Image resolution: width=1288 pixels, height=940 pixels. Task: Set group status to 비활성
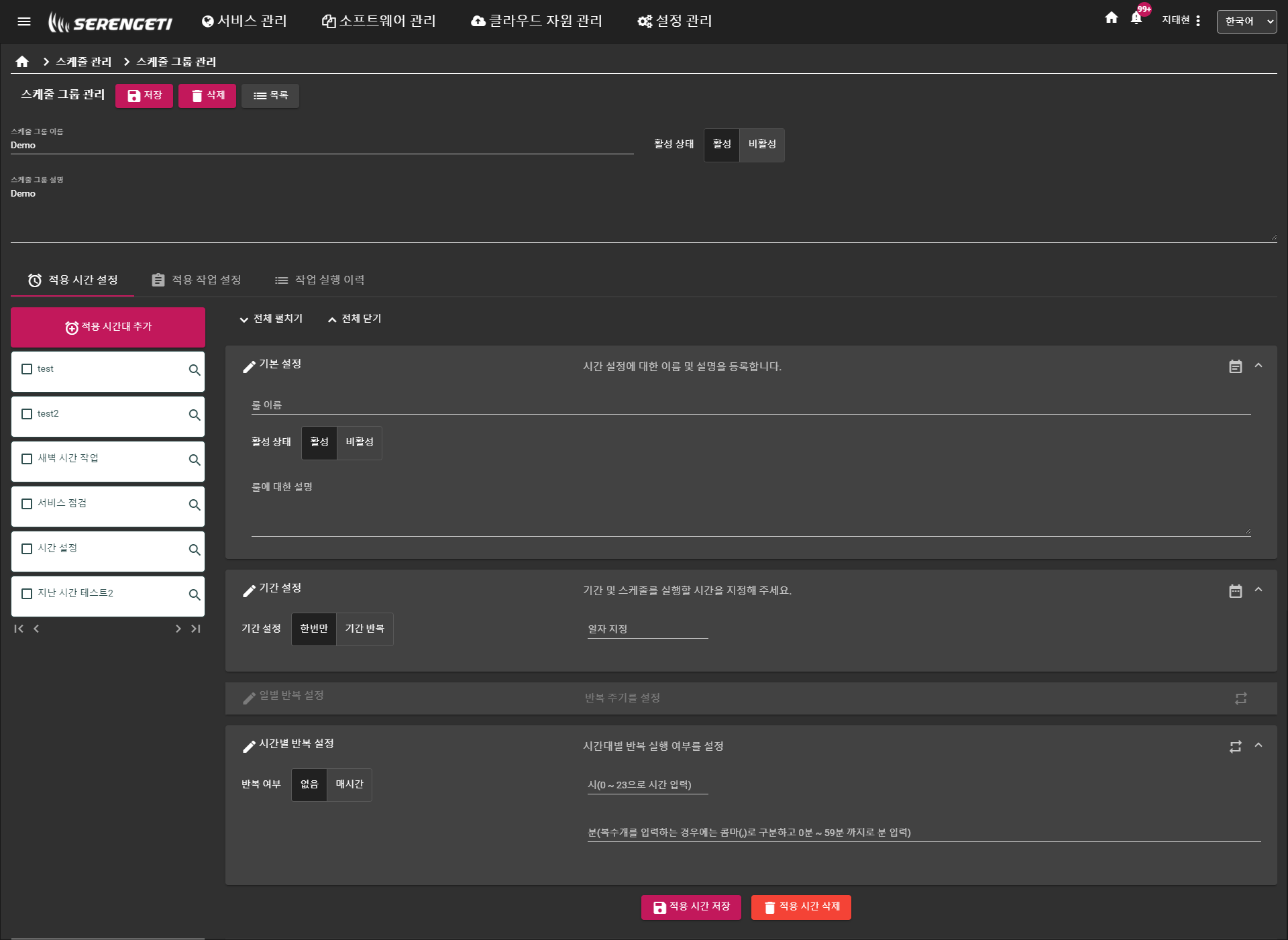tap(762, 144)
